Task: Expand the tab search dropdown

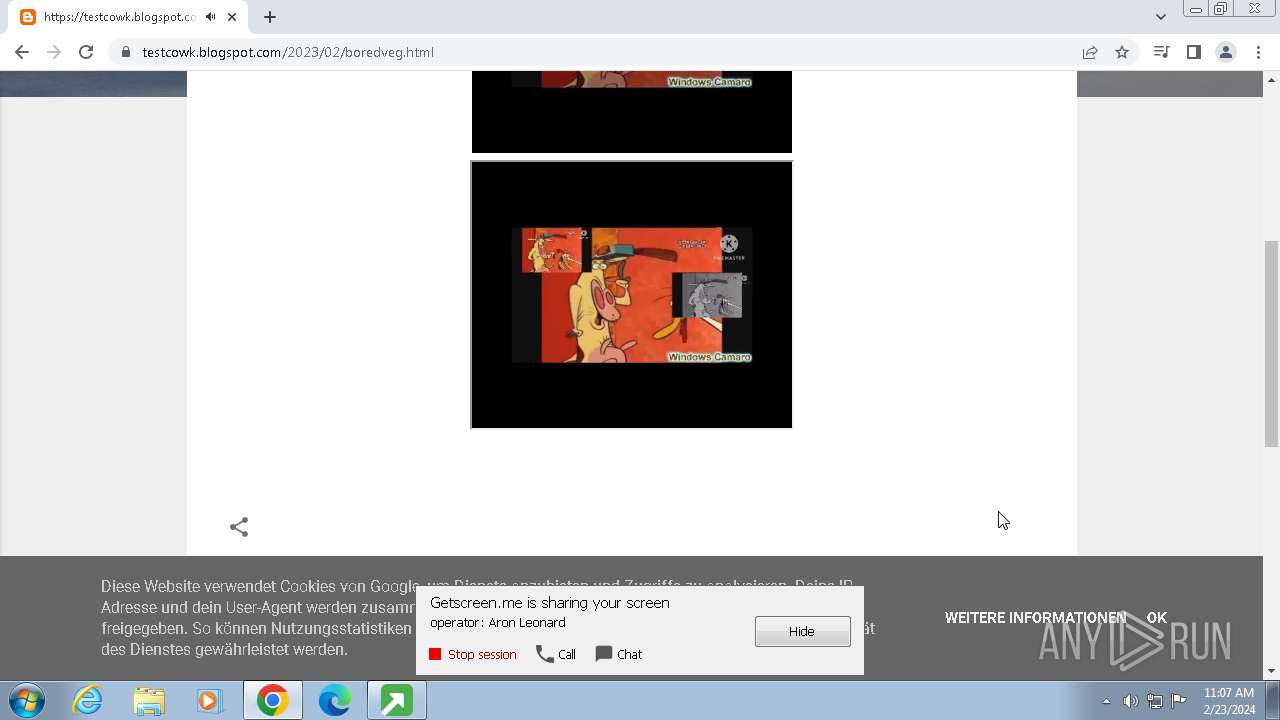Action: 1161,17
